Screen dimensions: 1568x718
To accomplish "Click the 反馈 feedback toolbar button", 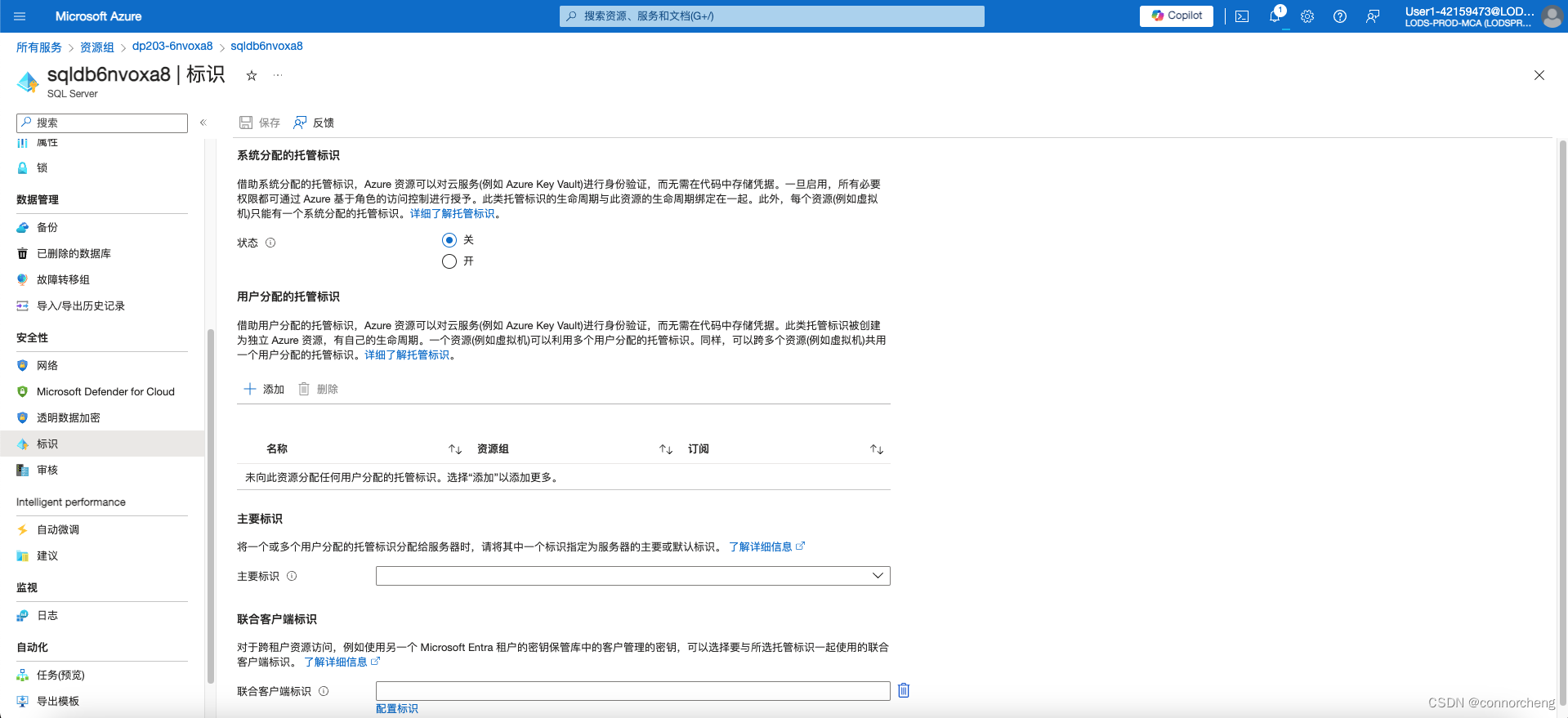I will pyautogui.click(x=314, y=123).
